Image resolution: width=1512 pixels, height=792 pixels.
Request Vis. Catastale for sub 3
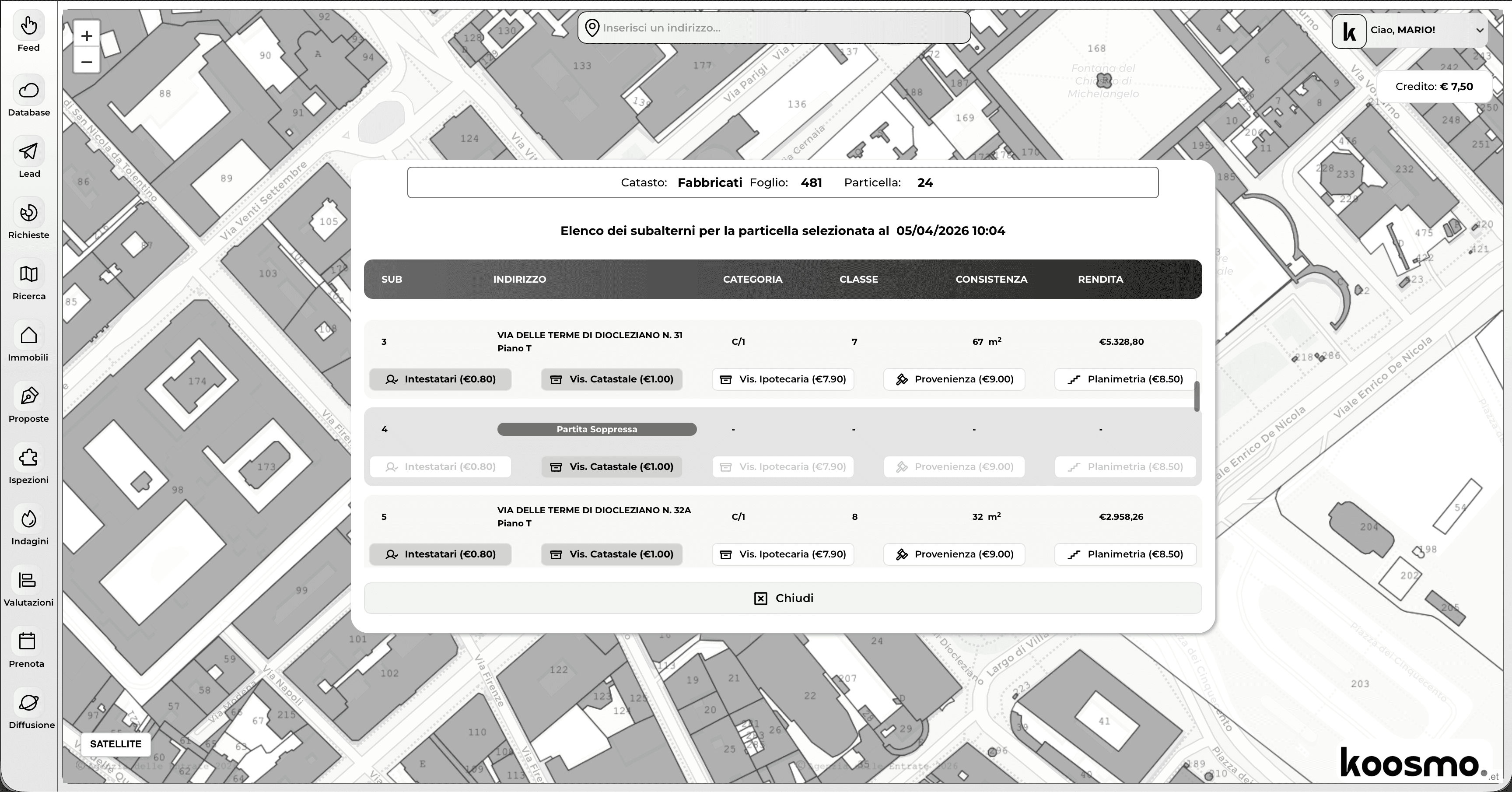point(612,379)
